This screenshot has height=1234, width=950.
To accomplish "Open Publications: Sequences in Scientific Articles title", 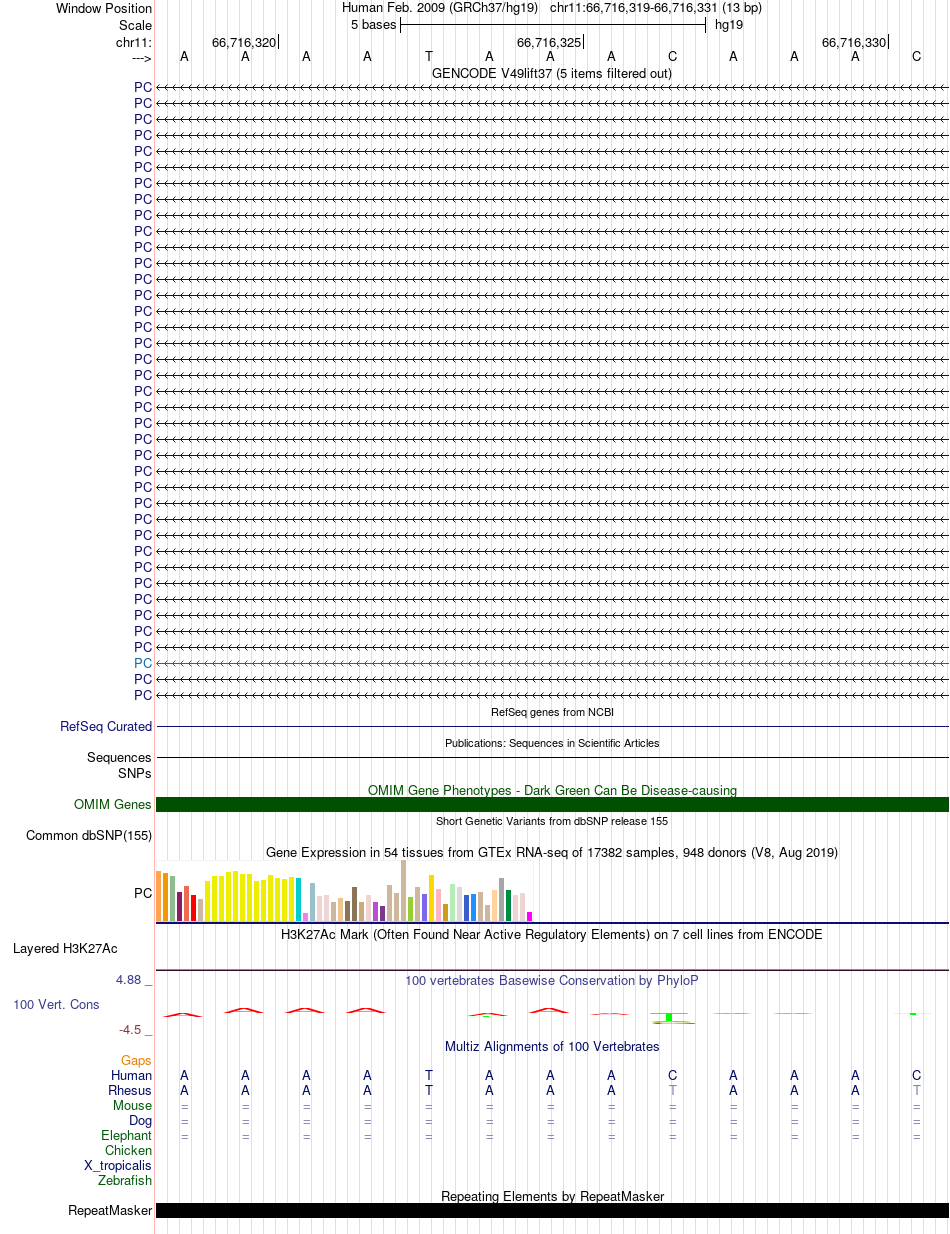I will (552, 743).
